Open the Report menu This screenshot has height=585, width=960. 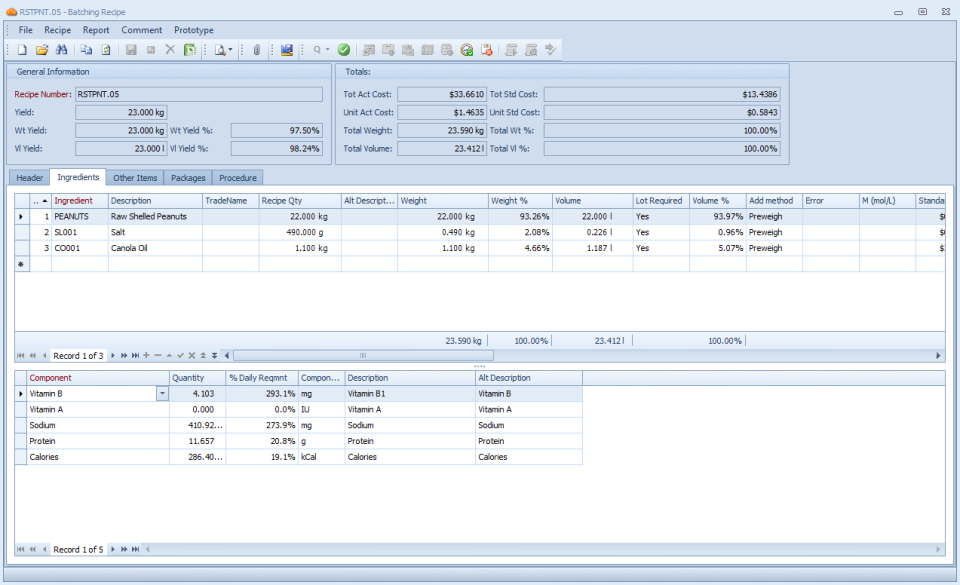pyautogui.click(x=96, y=30)
